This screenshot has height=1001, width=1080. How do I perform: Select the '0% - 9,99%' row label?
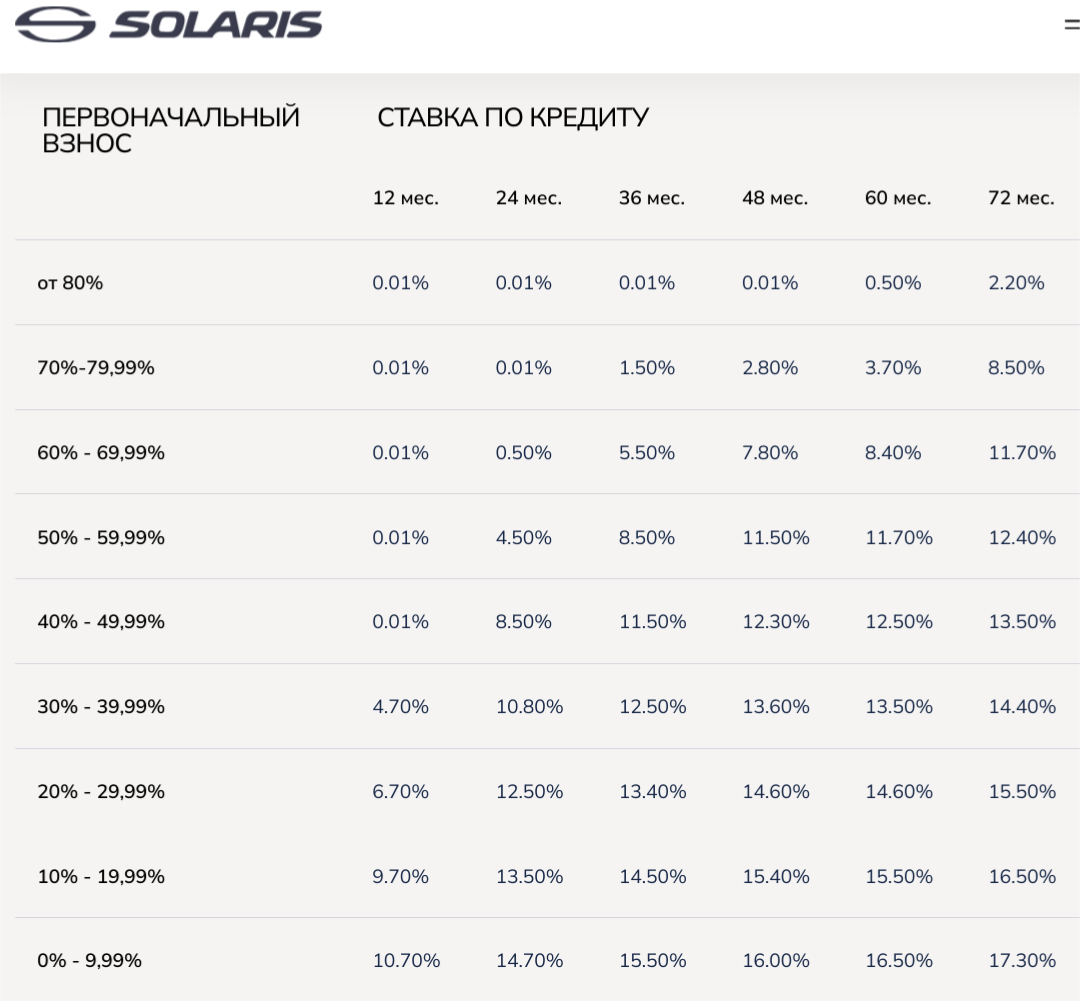click(x=89, y=961)
